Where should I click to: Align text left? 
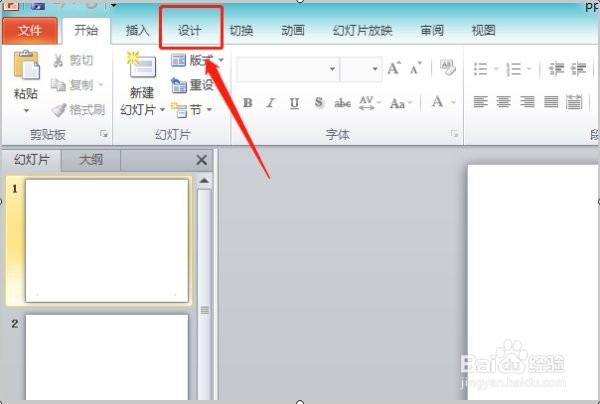pos(481,102)
